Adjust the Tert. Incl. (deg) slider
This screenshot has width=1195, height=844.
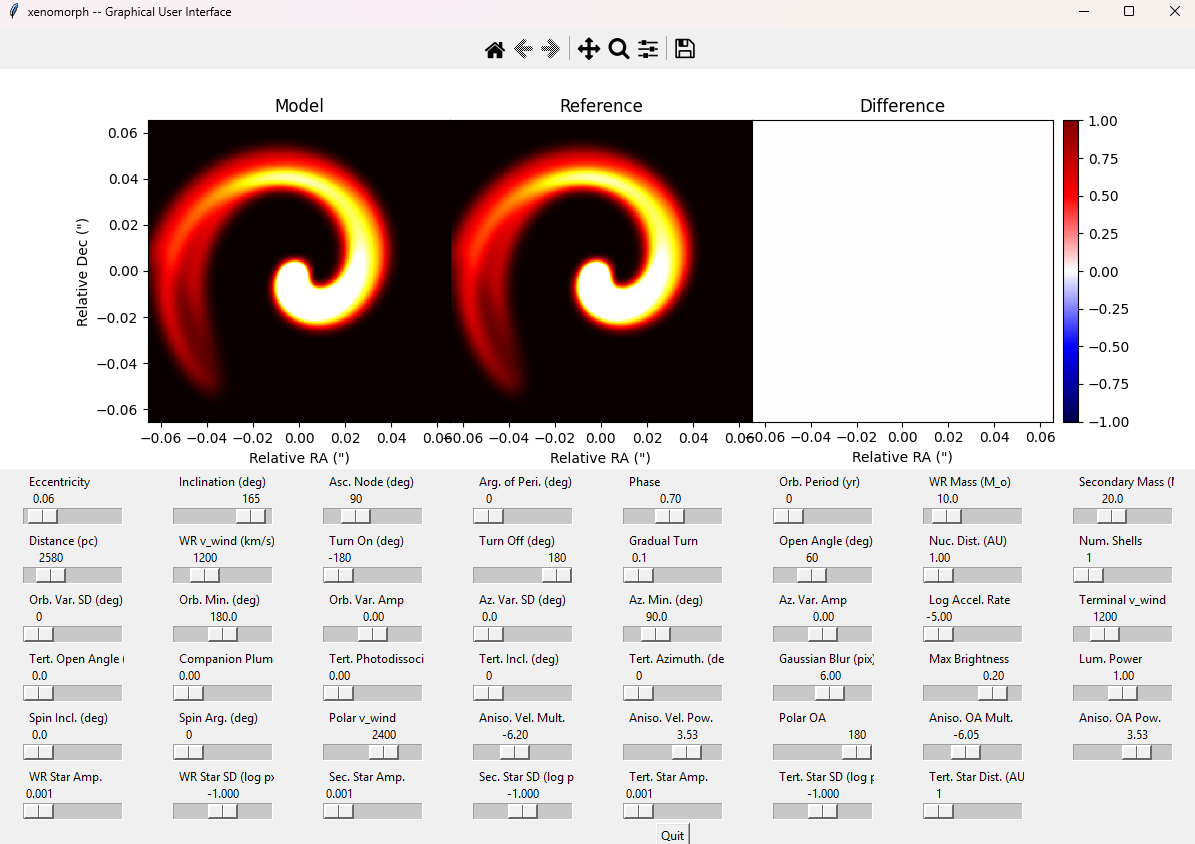[523, 693]
